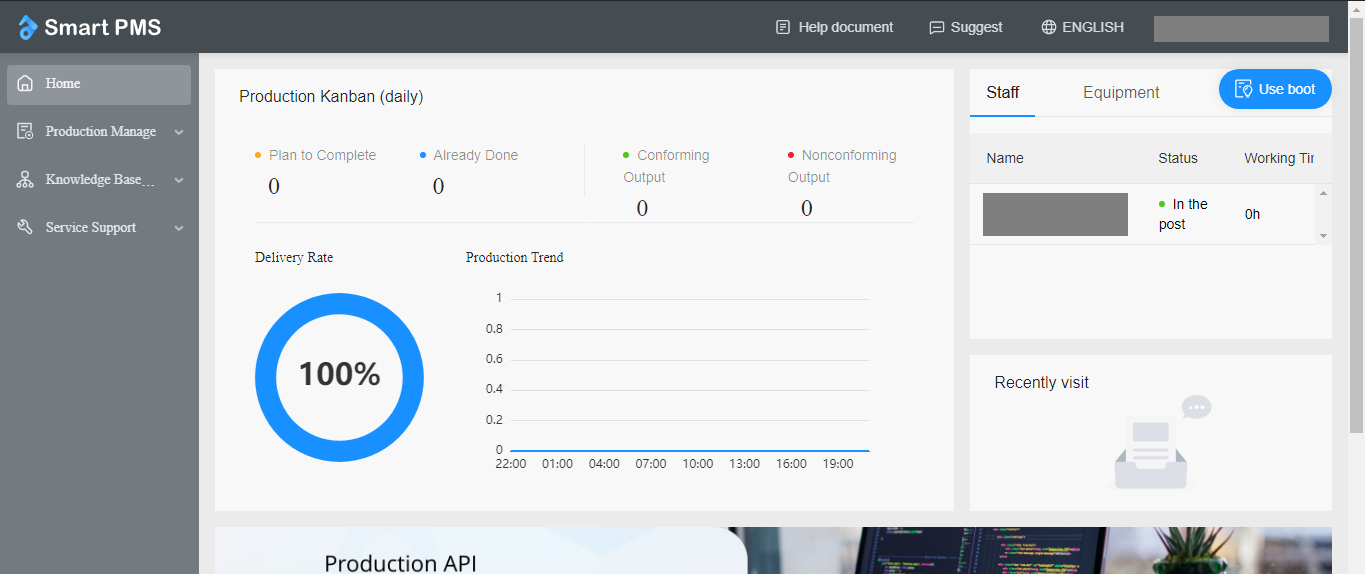This screenshot has height=574, width=1365.
Task: Expand the Production Manage menu chevron
Action: 179,132
